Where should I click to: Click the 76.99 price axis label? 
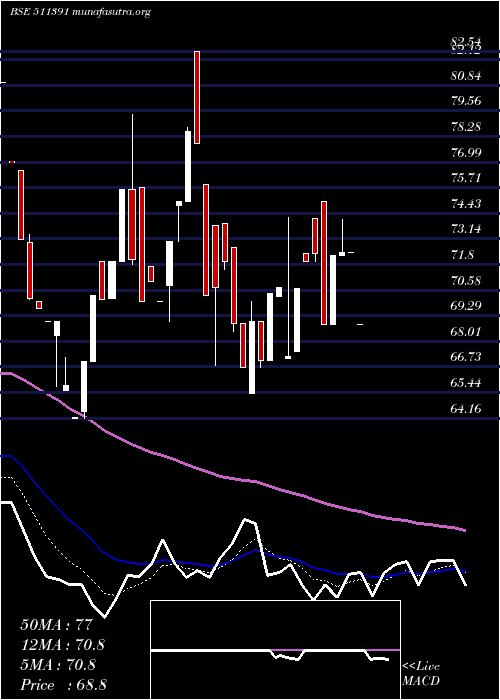point(466,153)
